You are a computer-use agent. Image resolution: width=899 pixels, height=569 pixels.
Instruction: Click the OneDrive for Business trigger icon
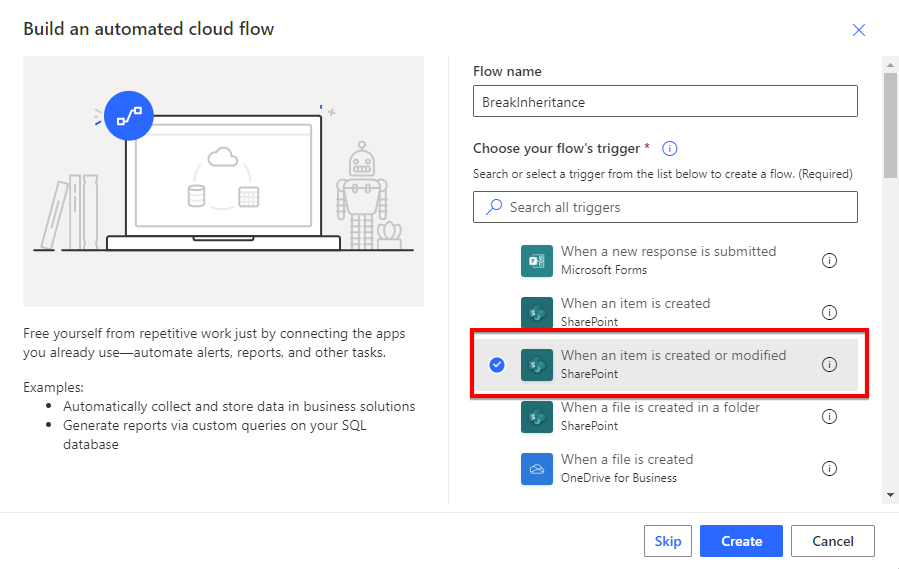pos(537,469)
